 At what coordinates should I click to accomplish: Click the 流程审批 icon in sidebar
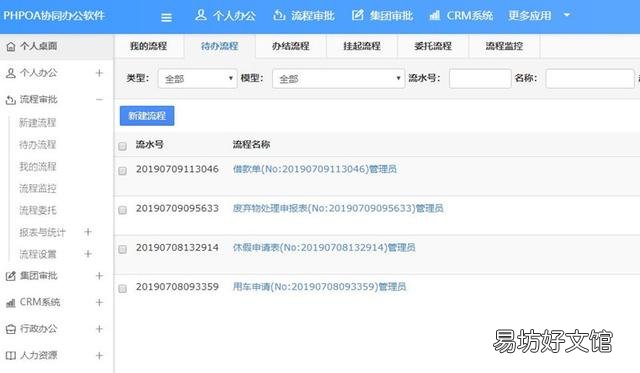tap(11, 100)
